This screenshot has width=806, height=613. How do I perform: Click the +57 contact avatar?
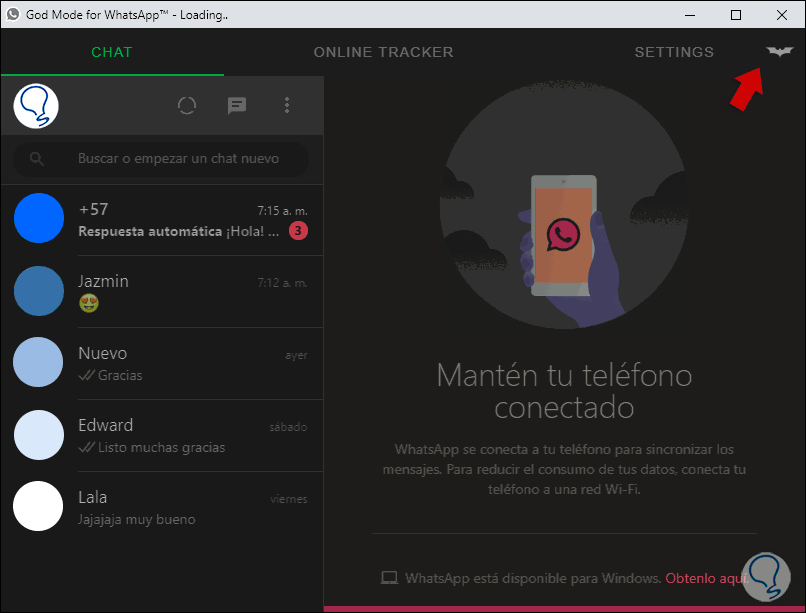[39, 218]
